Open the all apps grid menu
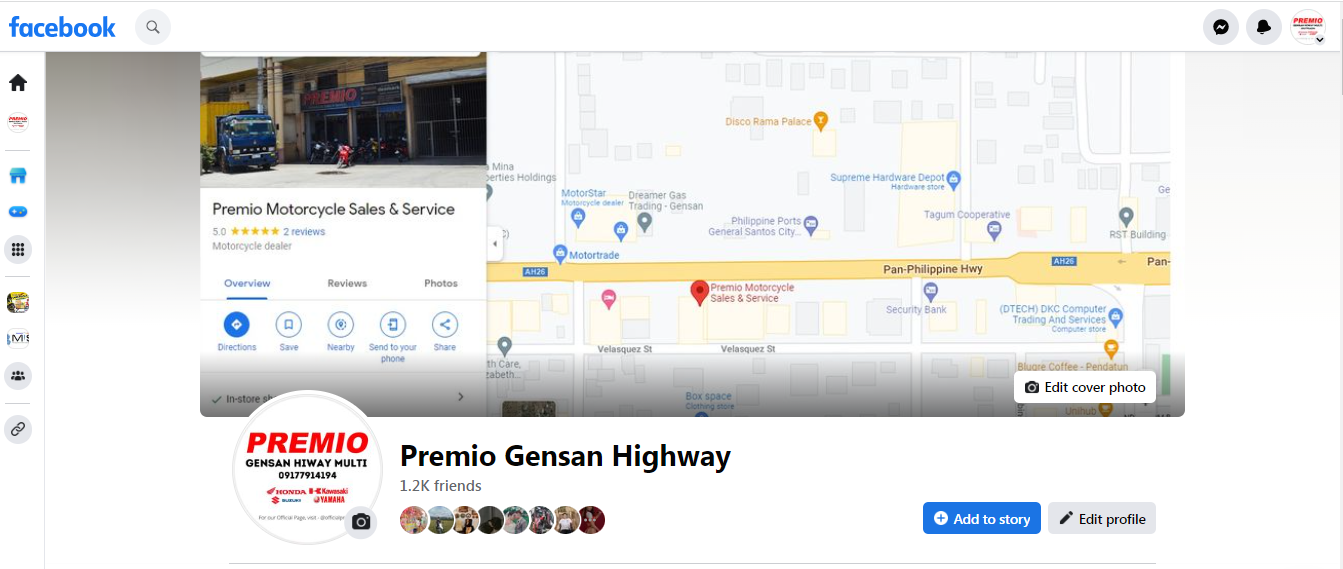 click(18, 250)
